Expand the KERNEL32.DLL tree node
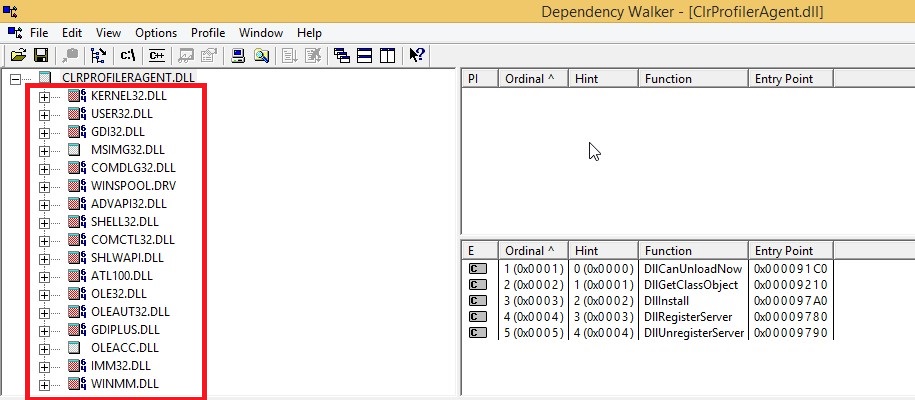 pos(44,96)
